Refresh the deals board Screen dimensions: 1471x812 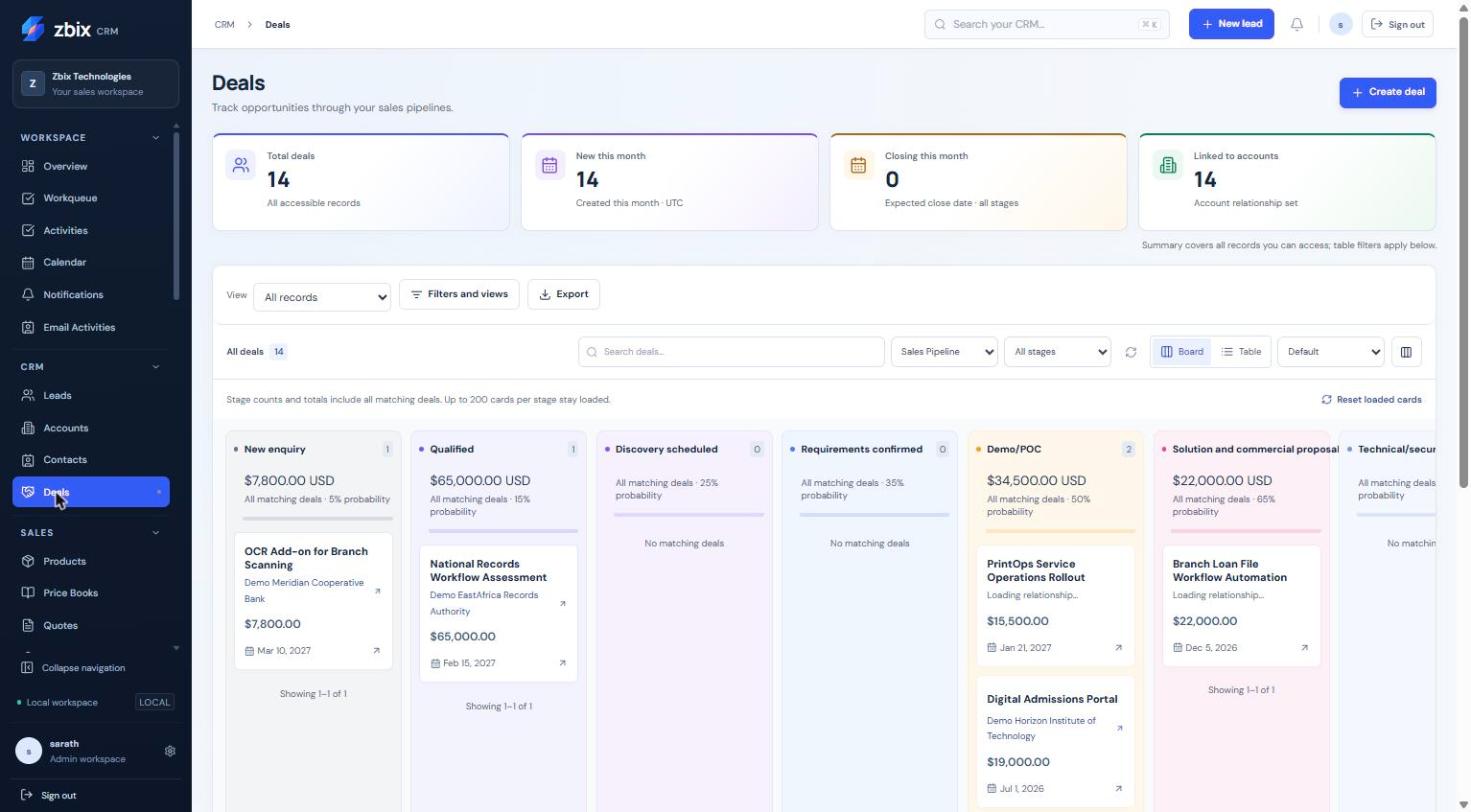[x=1131, y=352]
